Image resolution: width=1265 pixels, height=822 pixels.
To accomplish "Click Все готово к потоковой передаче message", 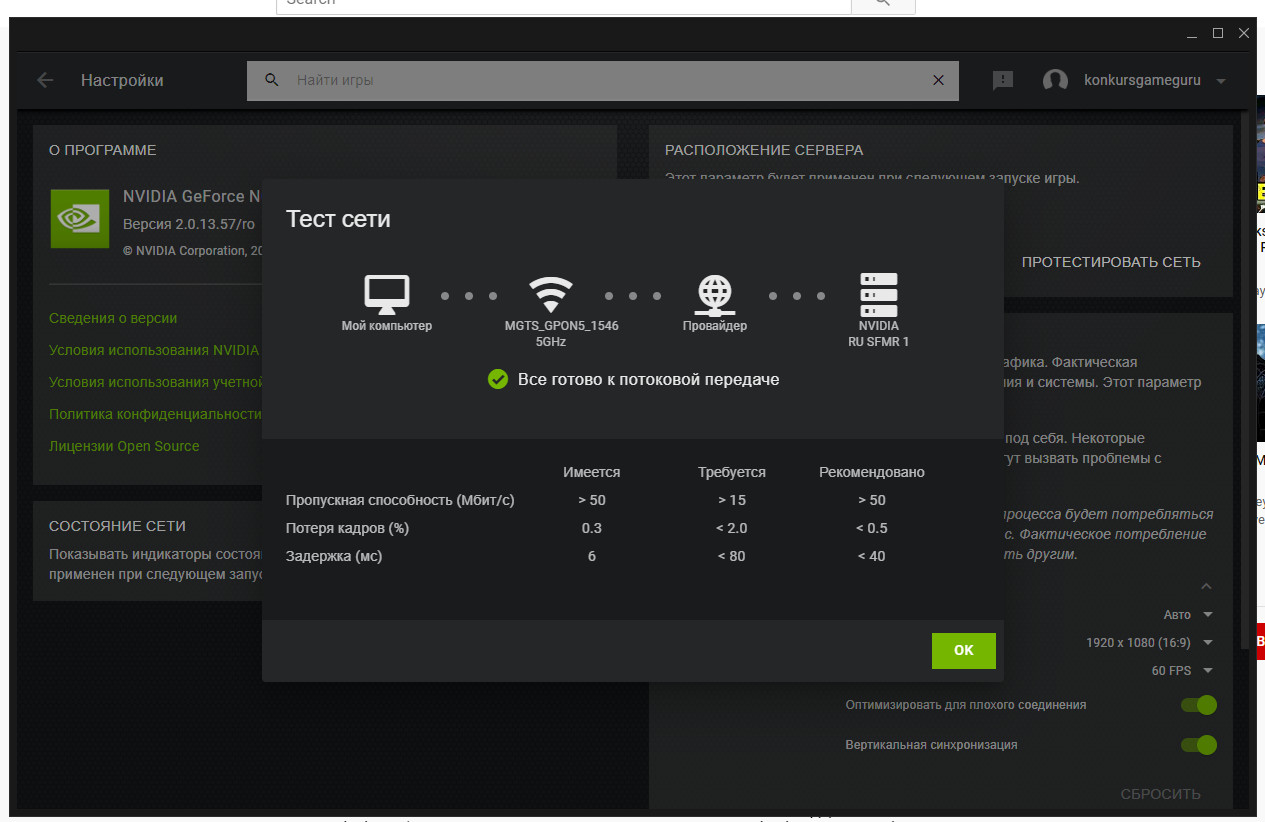I will [648, 379].
